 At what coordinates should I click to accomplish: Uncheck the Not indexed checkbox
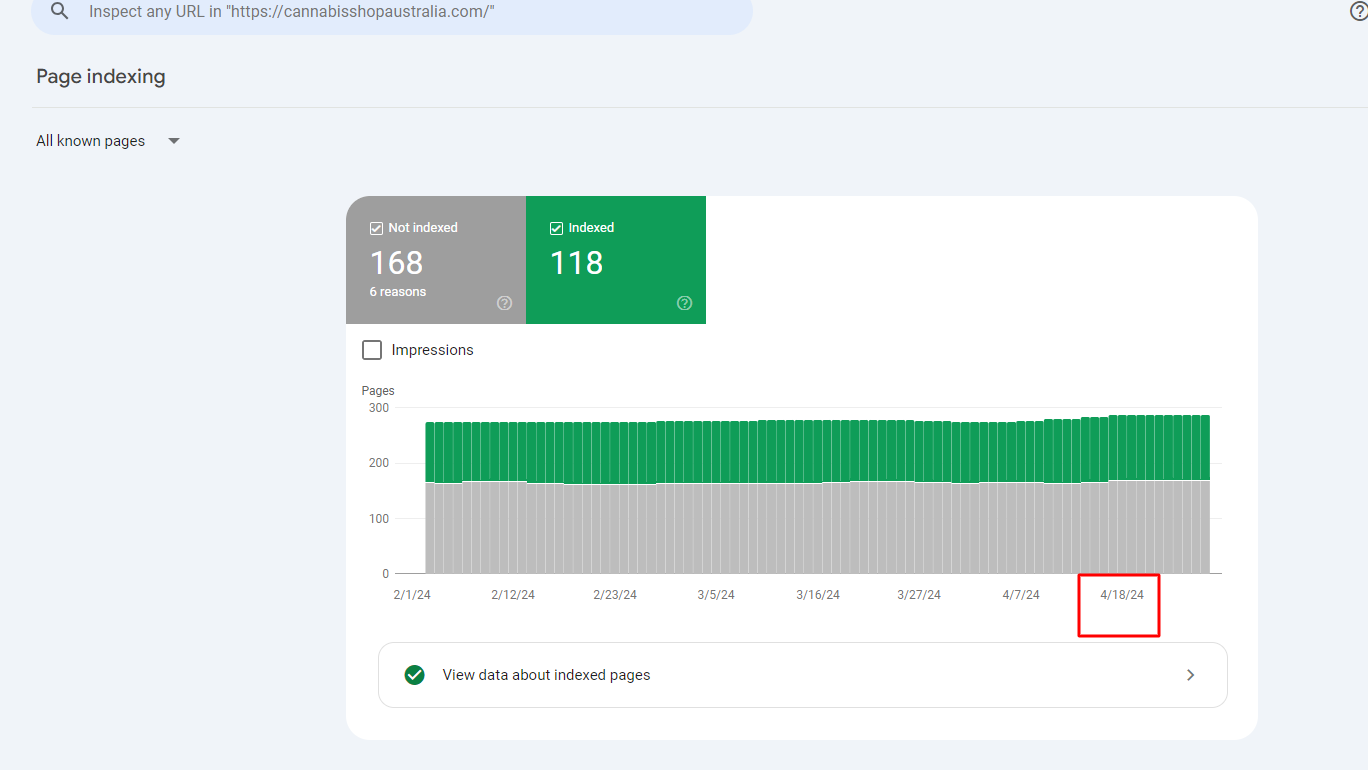click(376, 228)
